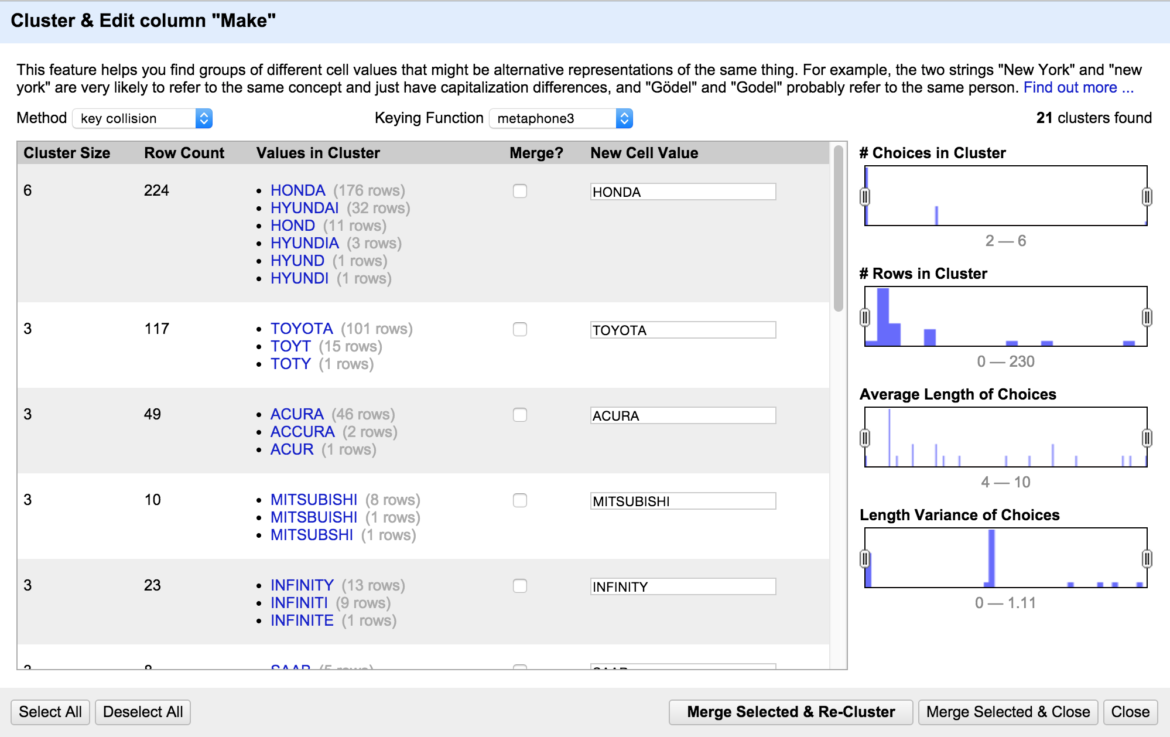Click the ACUR value link
The width and height of the screenshot is (1170, 737).
coord(292,449)
